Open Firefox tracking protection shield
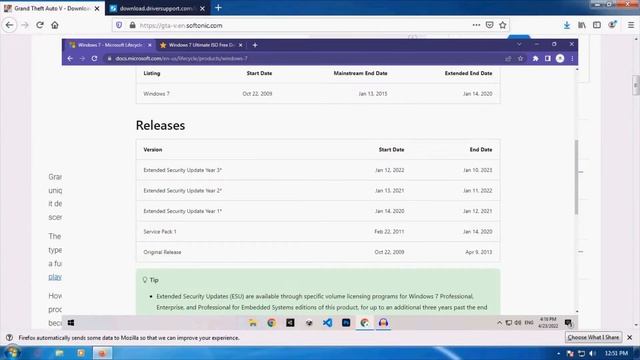Screen dimensions: 640x360 [119, 25]
